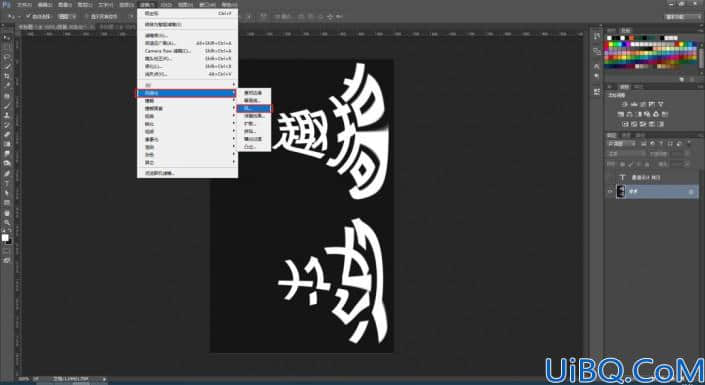Choose Camera Raw Filter menu item
Image resolution: width=705 pixels, height=385 pixels.
[187, 51]
